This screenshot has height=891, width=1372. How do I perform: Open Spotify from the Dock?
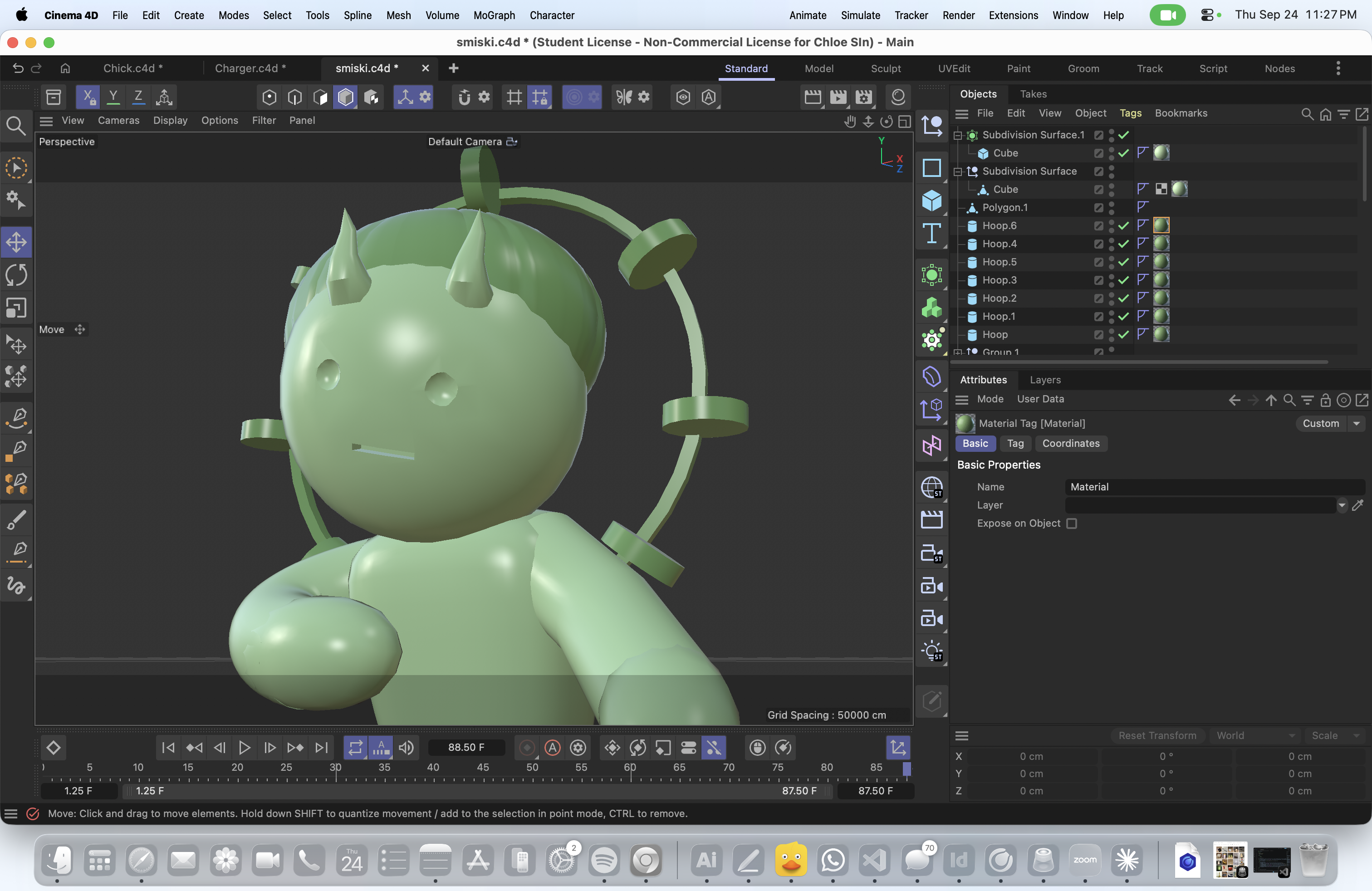[604, 861]
